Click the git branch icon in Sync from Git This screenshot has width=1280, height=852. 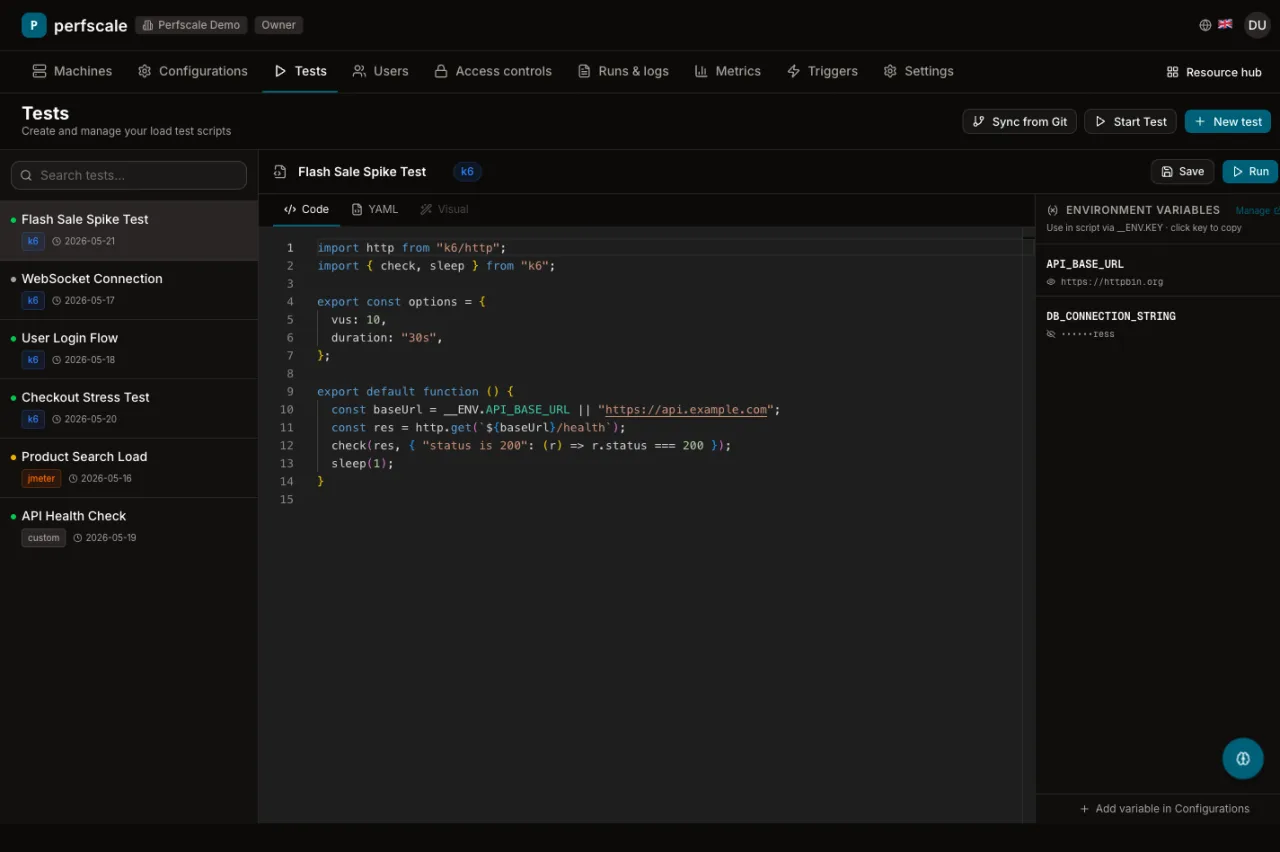pyautogui.click(x=979, y=122)
